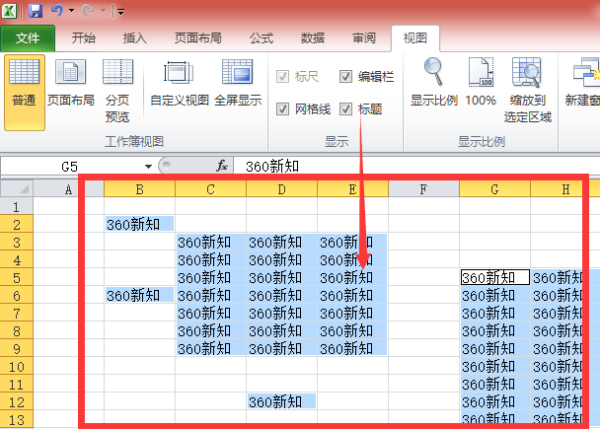
Task: Click the formula bar containing 360新知
Action: (x=416, y=166)
